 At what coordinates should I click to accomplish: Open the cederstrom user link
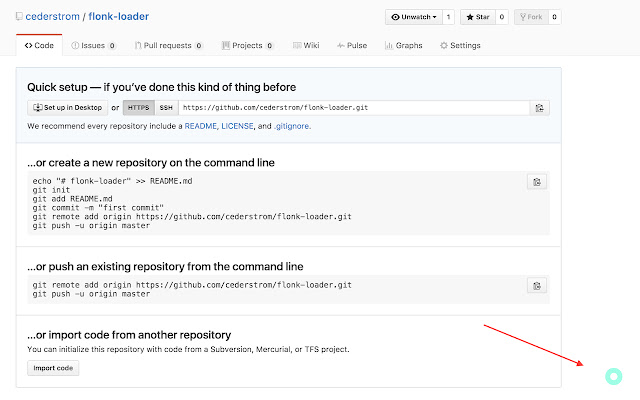(52, 17)
